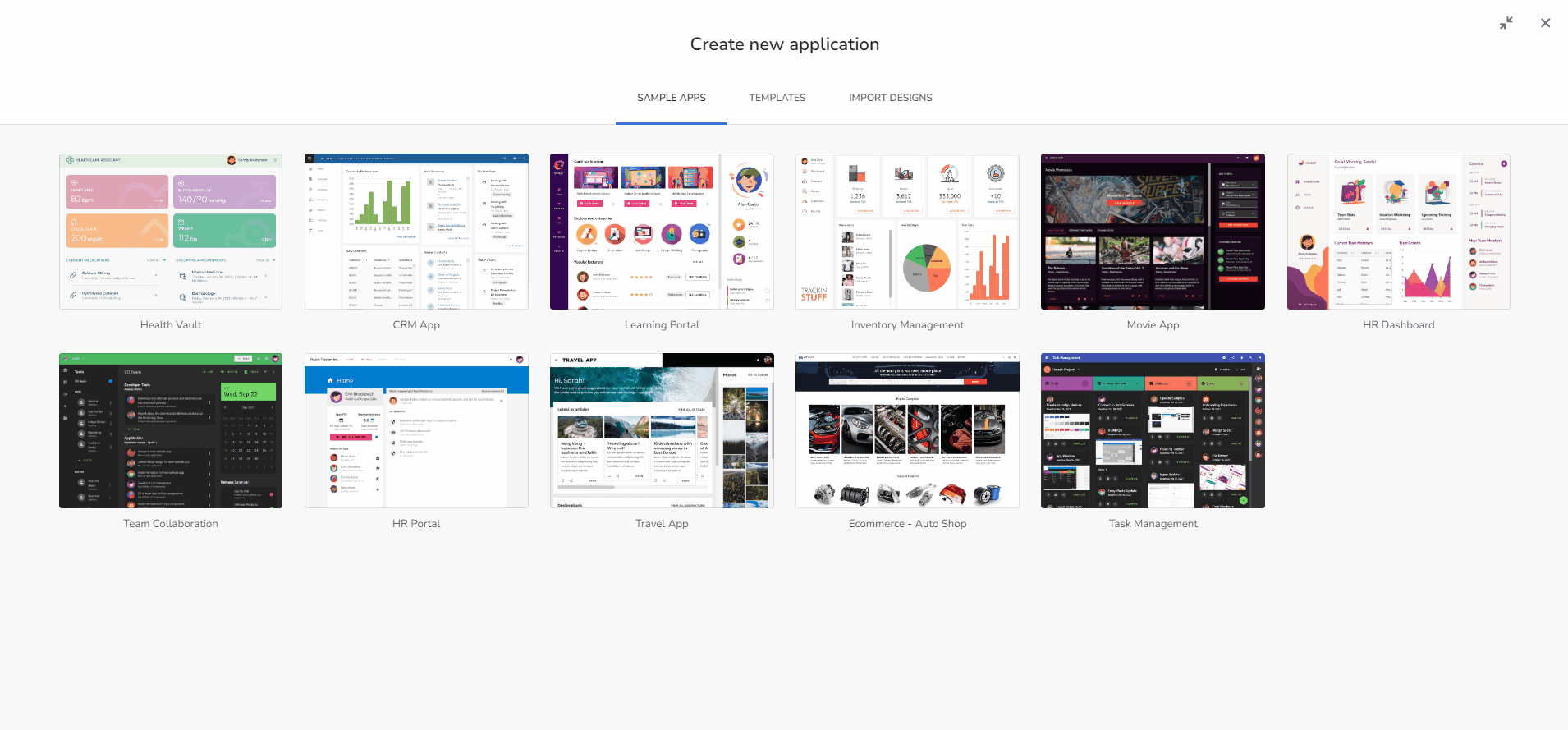Select the Movie App thumbnail
Viewport: 1568px width, 730px height.
tap(1153, 232)
